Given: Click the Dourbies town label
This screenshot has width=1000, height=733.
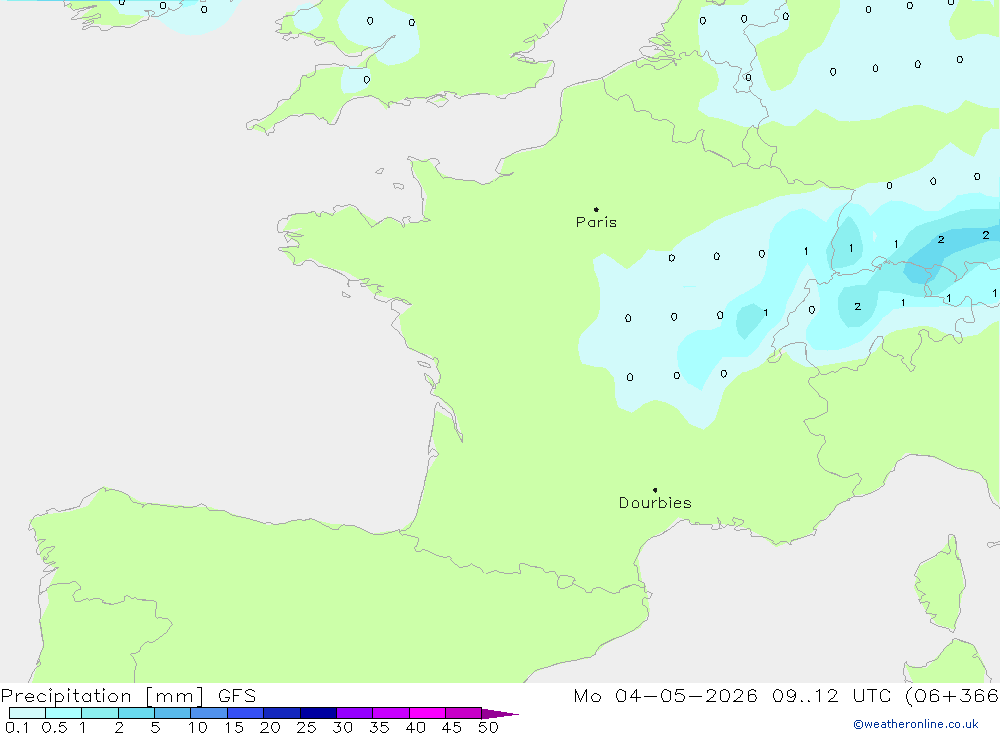Looking at the screenshot, I should click(x=655, y=503).
